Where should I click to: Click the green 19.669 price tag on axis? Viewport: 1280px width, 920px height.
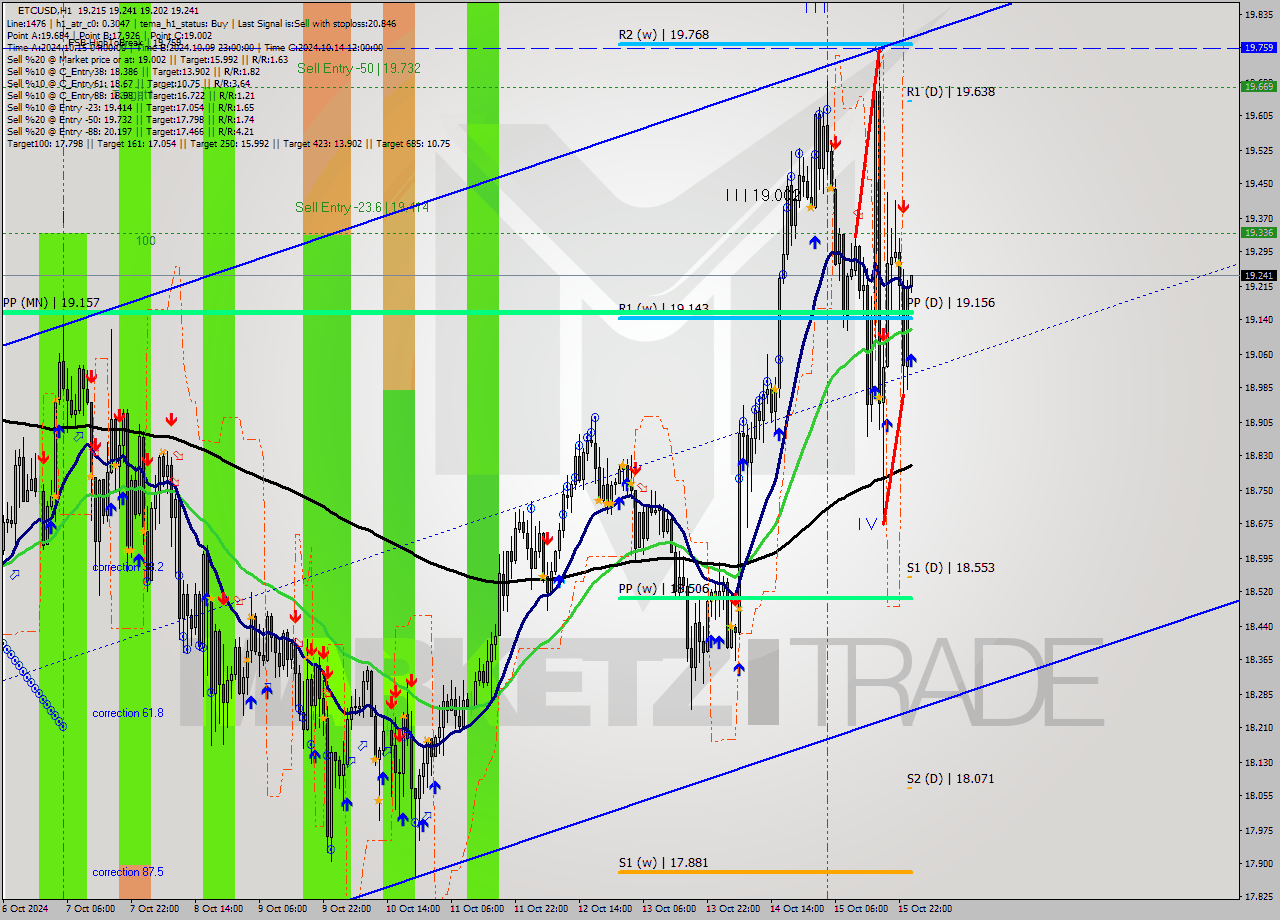1257,86
